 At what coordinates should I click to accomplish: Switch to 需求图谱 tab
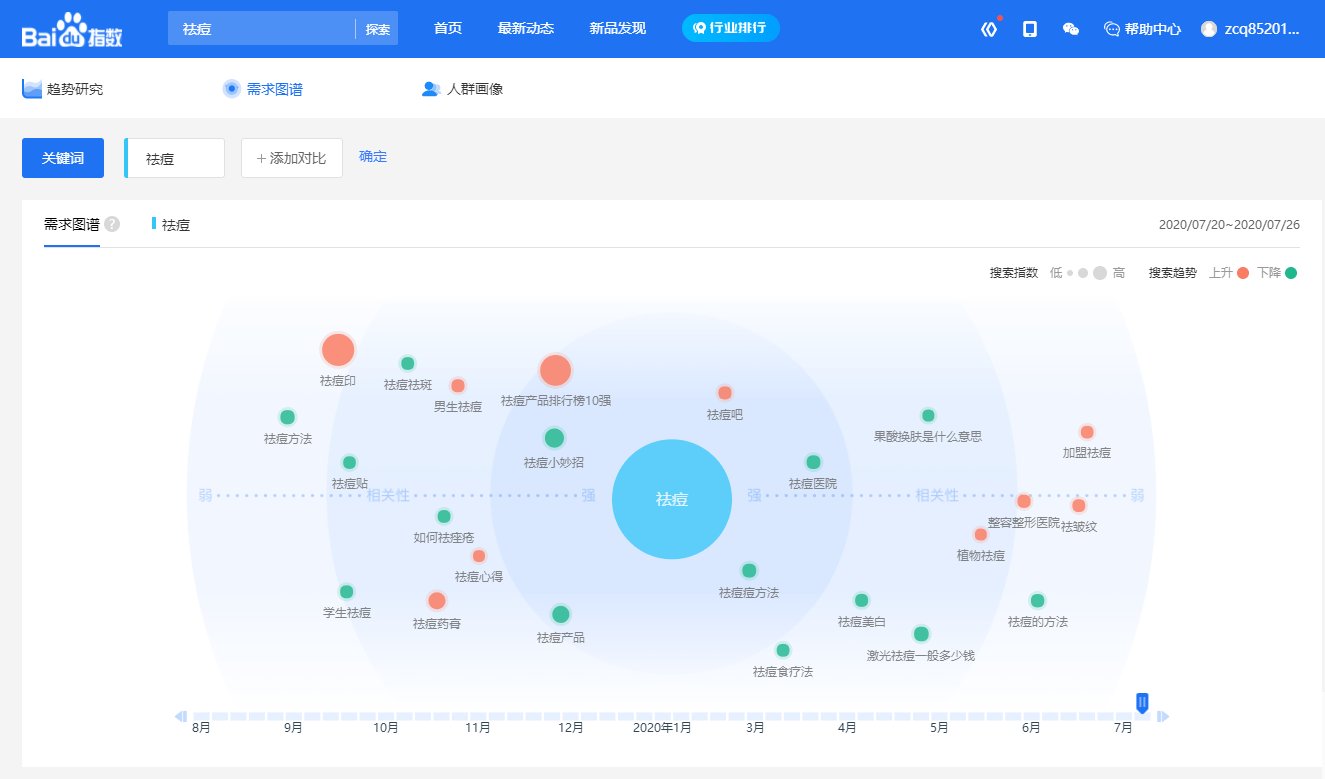click(x=263, y=89)
